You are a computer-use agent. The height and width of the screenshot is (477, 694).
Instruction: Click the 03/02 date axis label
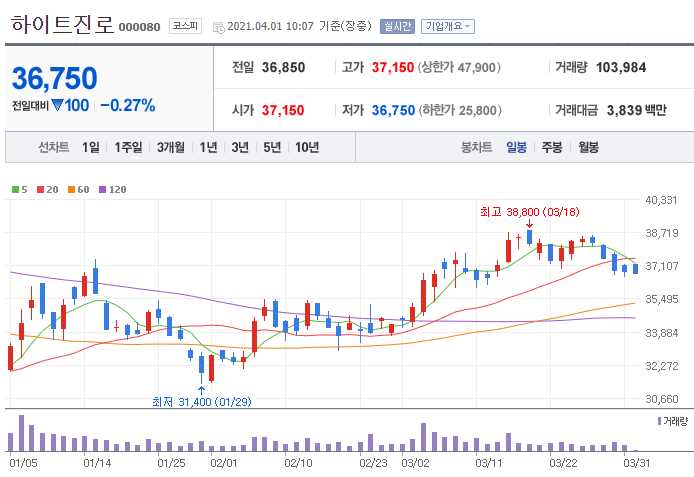(415, 463)
